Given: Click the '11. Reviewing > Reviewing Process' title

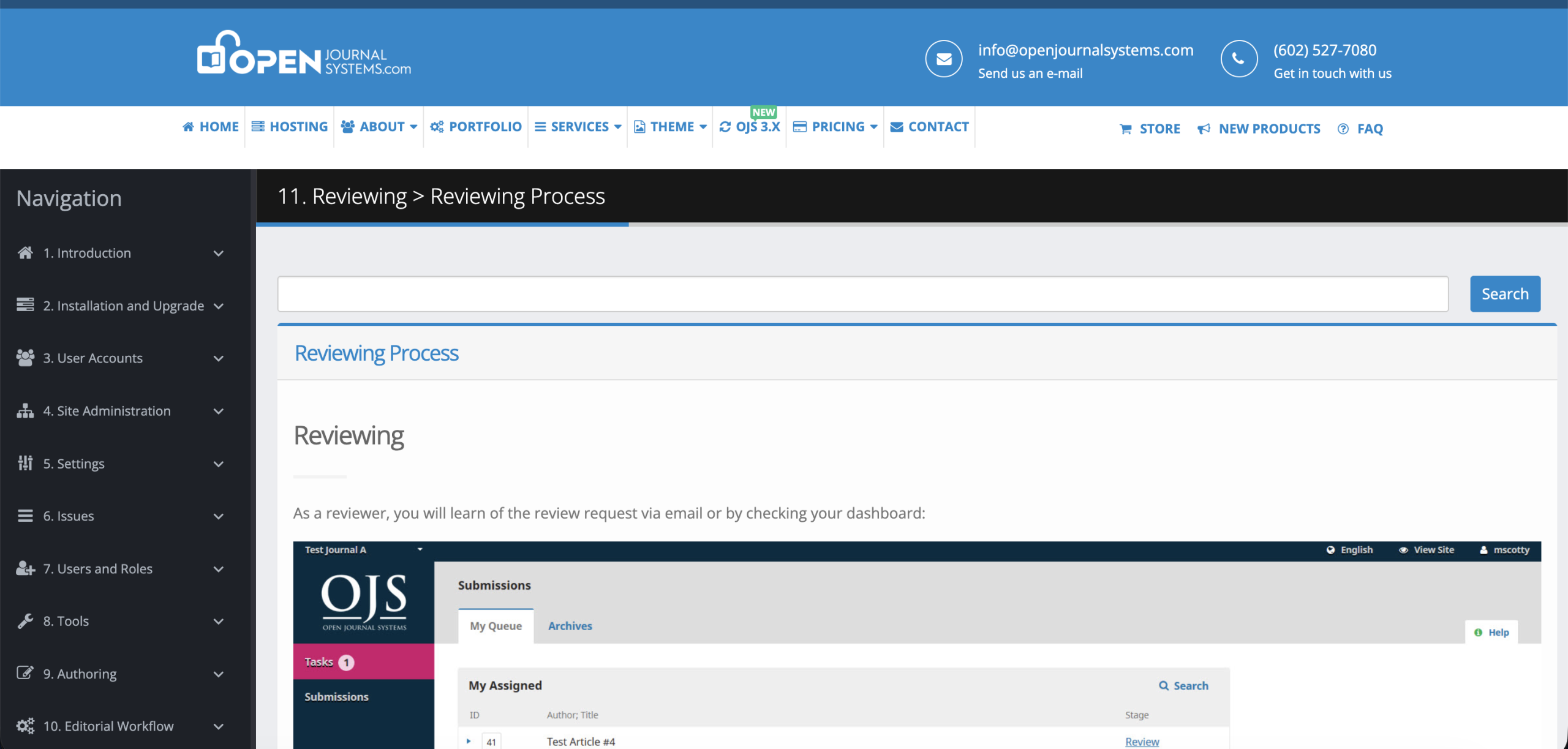Looking at the screenshot, I should click(441, 196).
